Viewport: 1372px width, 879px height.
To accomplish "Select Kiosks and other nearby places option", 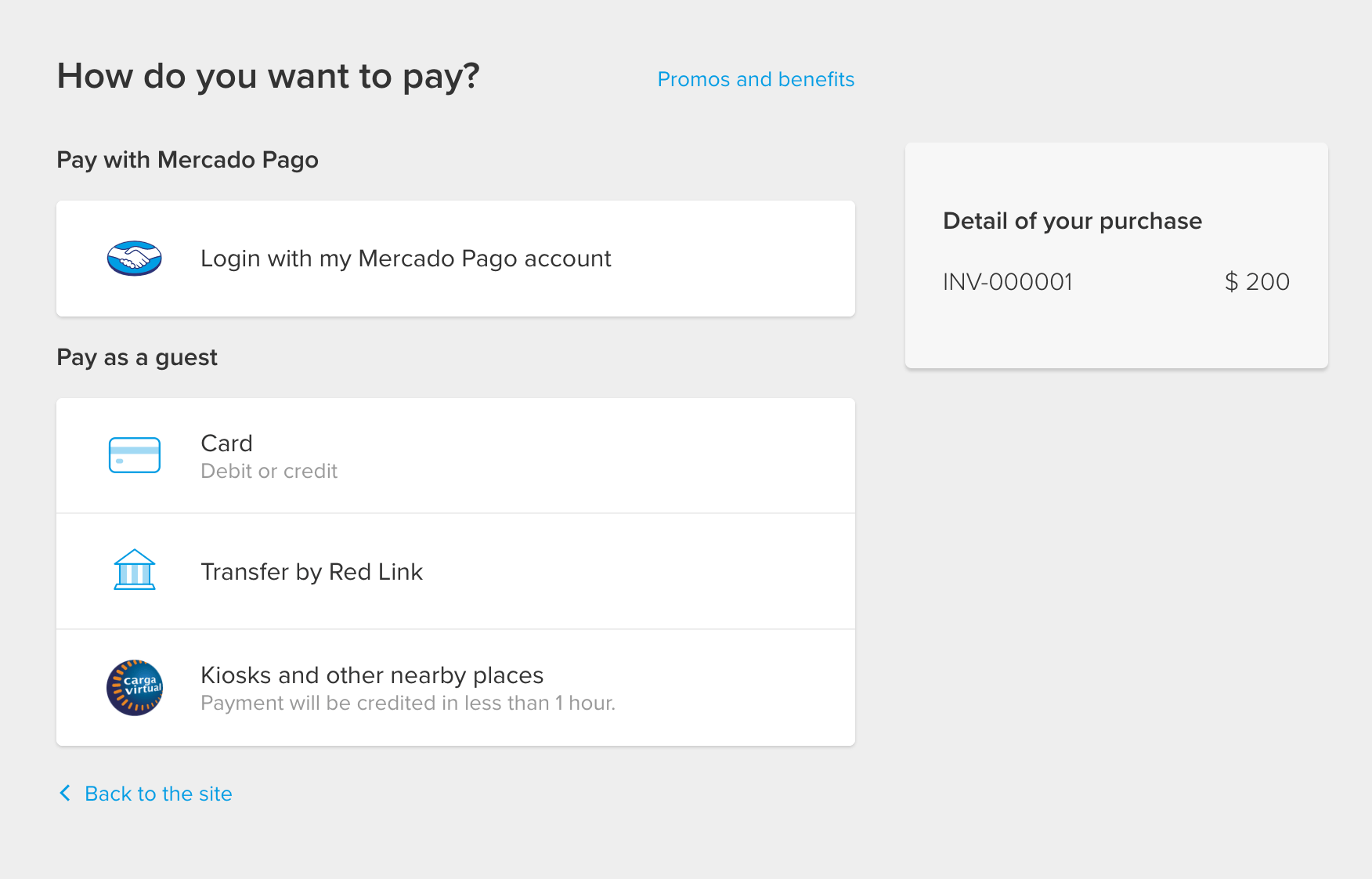I will [456, 688].
